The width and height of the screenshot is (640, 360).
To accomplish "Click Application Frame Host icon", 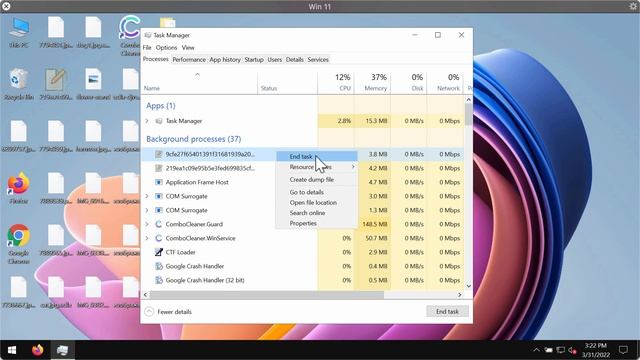I will click(159, 182).
